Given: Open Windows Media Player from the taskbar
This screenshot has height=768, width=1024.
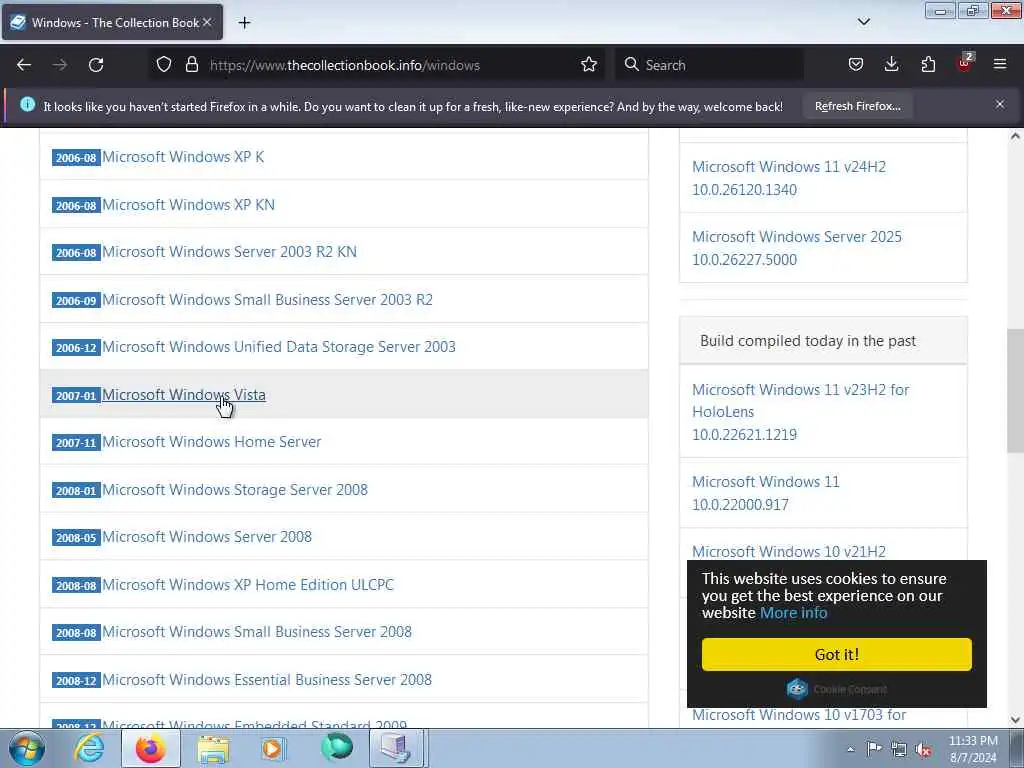Looking at the screenshot, I should [273, 748].
